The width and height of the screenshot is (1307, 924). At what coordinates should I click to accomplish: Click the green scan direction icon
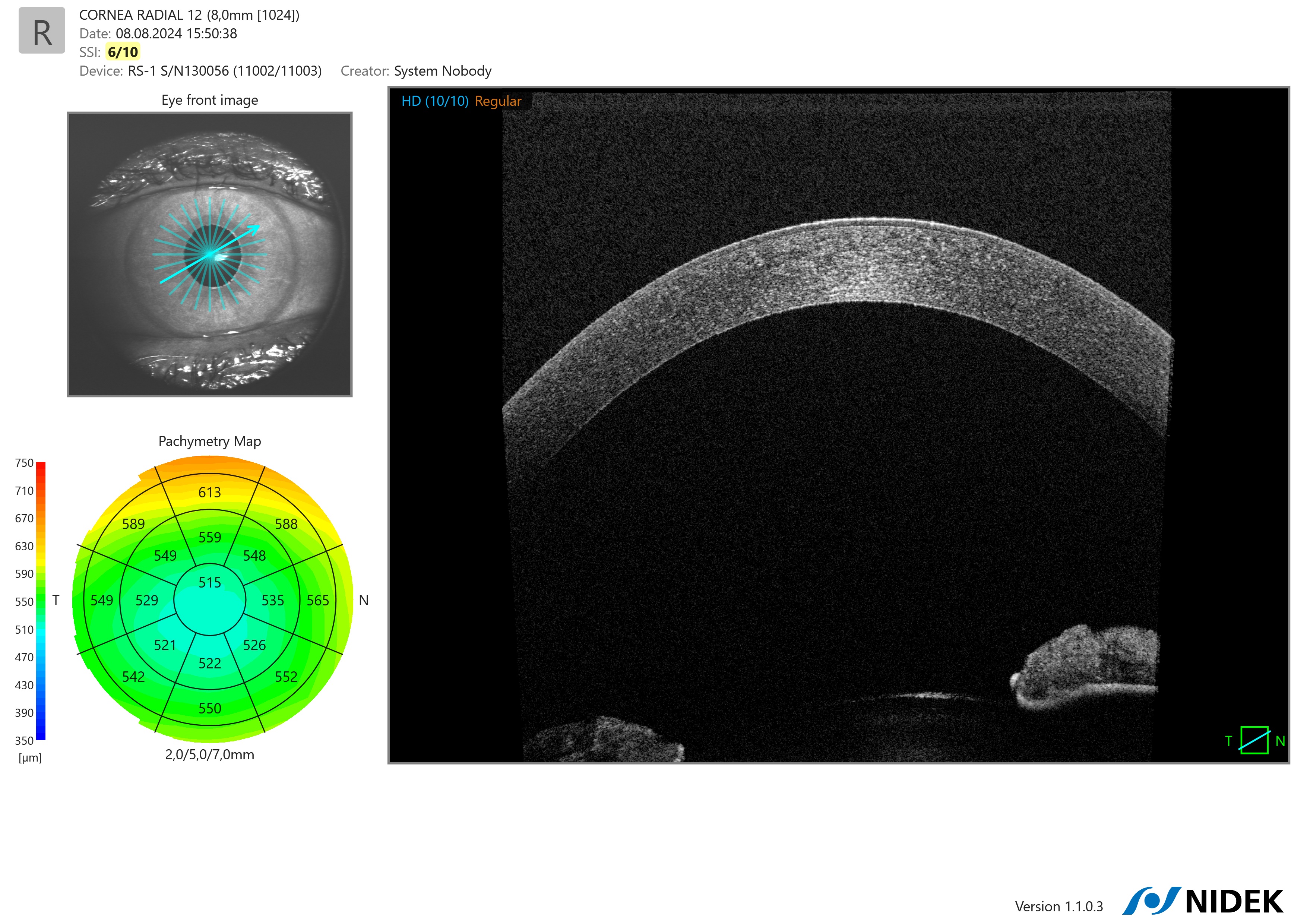coord(1254,740)
